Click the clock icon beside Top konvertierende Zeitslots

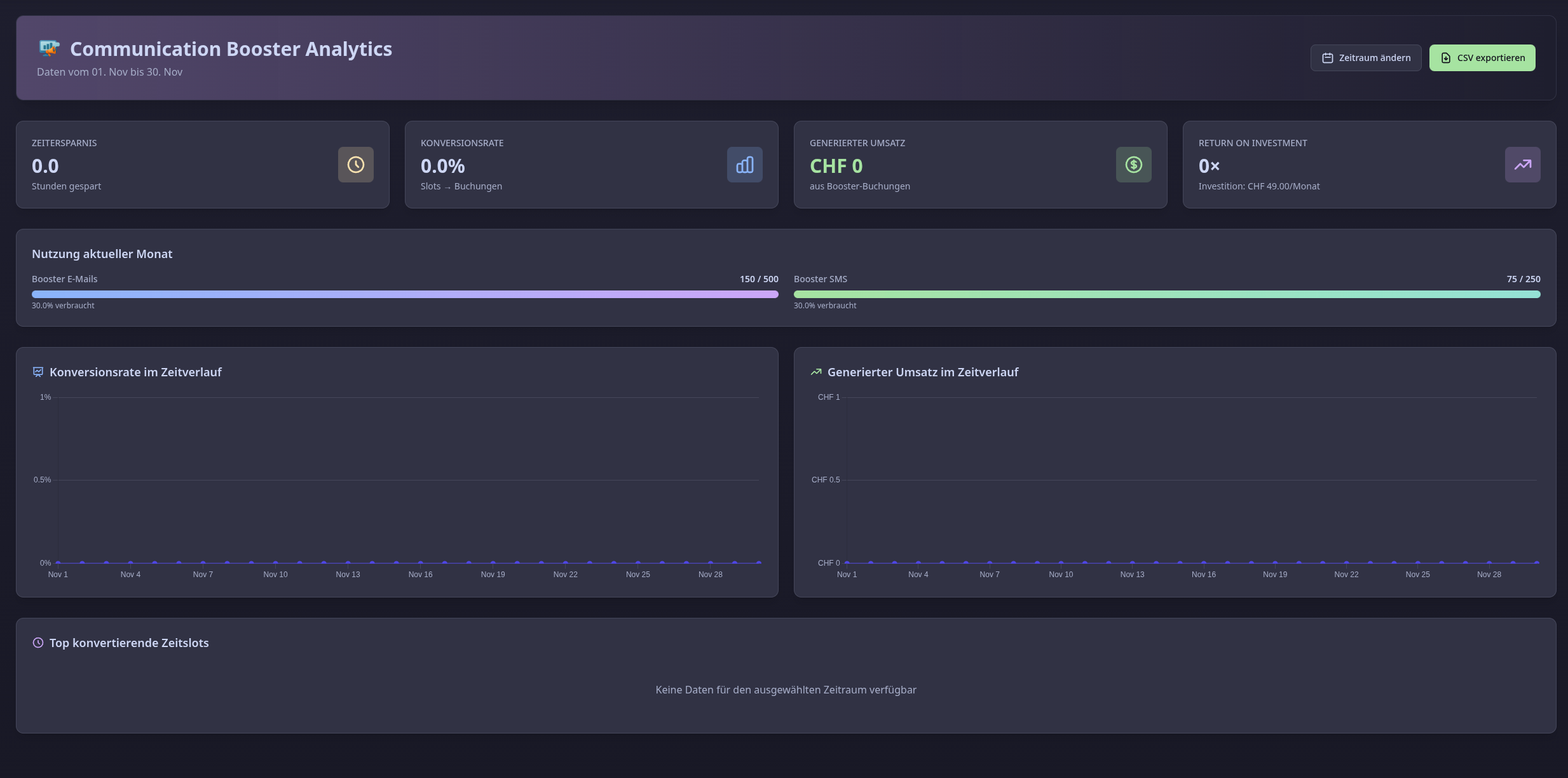(x=38, y=643)
